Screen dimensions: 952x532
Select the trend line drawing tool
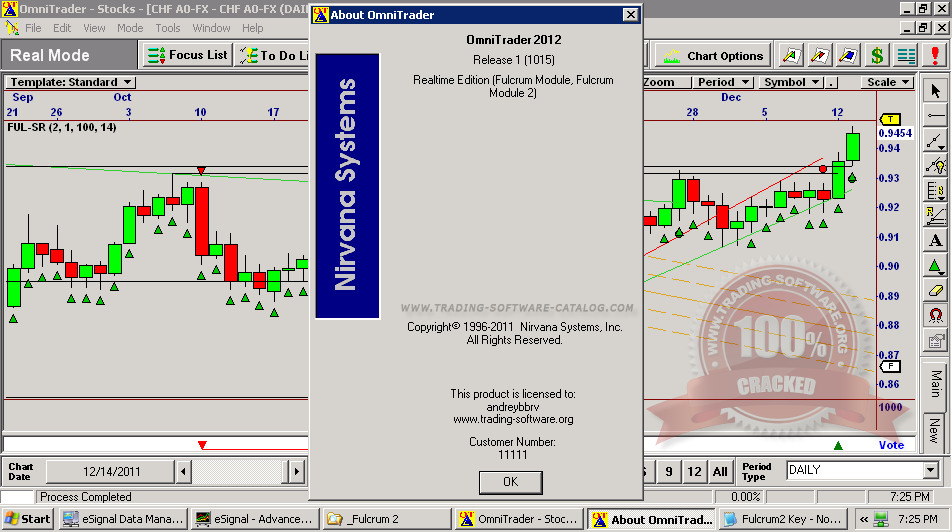point(935,141)
